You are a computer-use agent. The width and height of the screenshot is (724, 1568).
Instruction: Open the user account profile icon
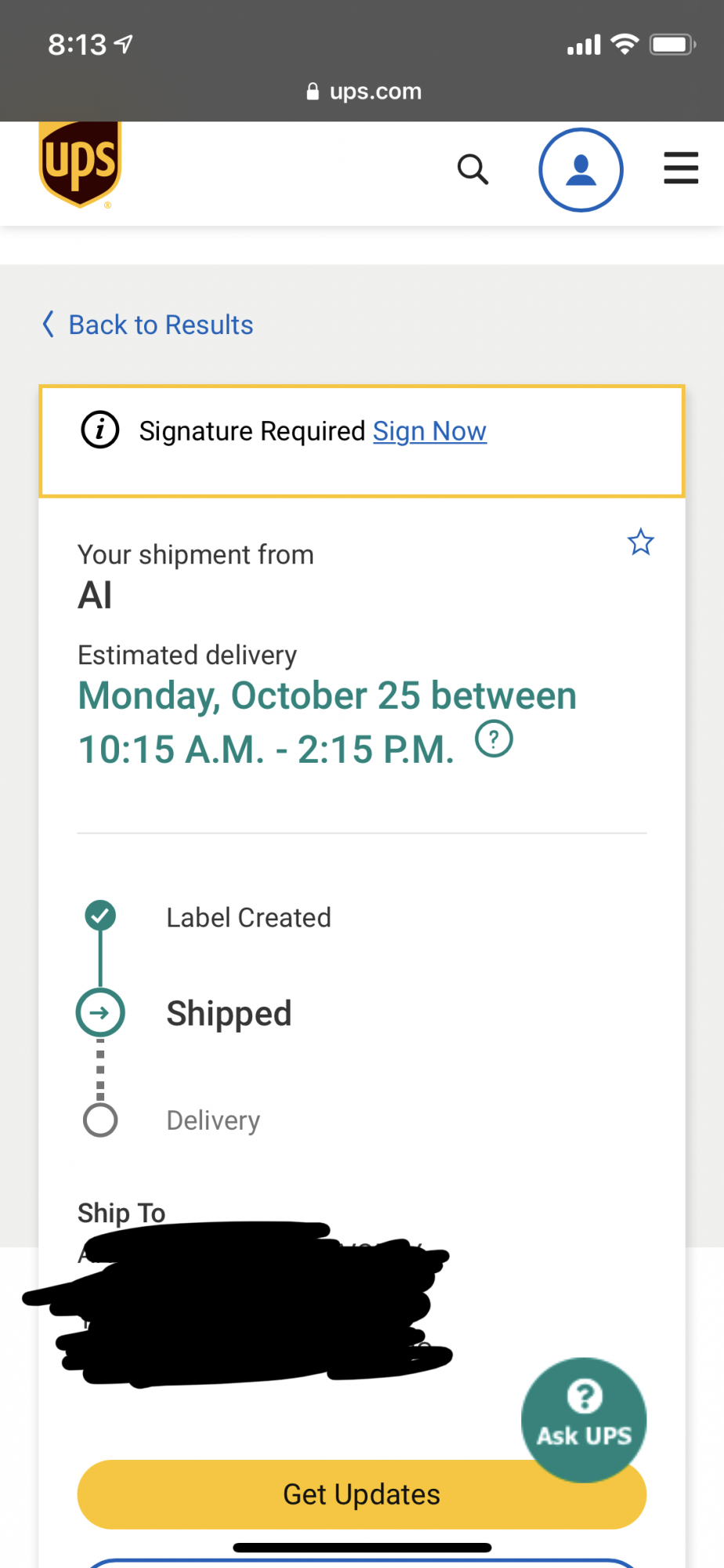tap(581, 169)
